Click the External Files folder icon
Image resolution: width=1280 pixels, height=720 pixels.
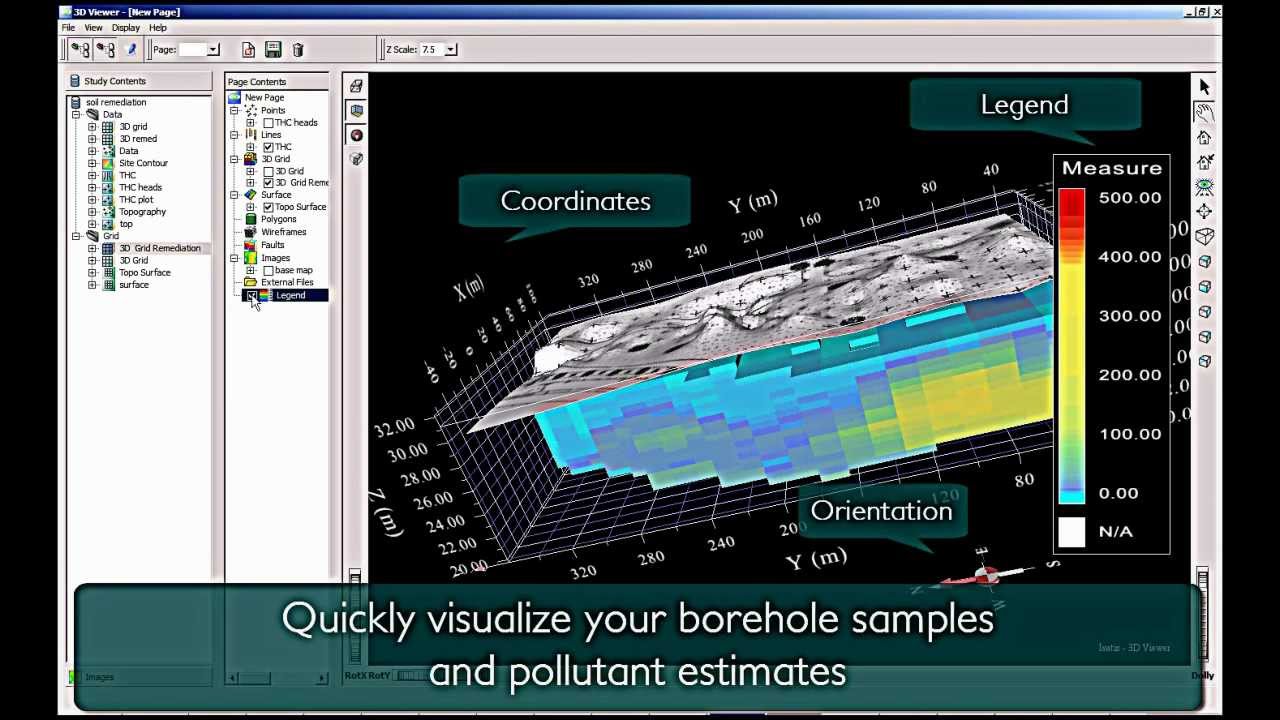coord(250,282)
